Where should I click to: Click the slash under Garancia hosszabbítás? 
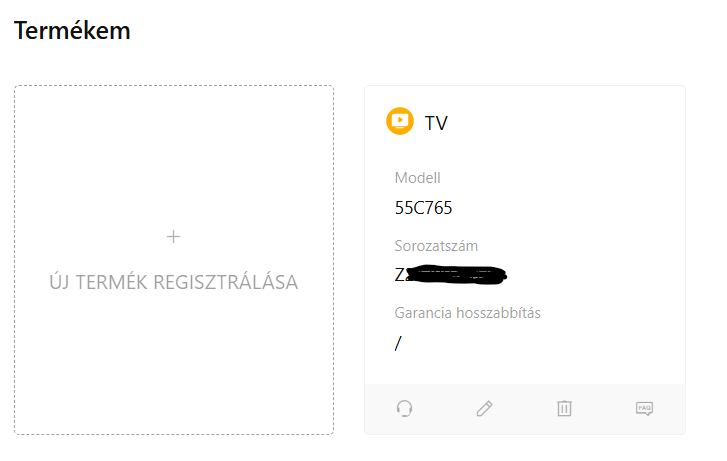398,343
